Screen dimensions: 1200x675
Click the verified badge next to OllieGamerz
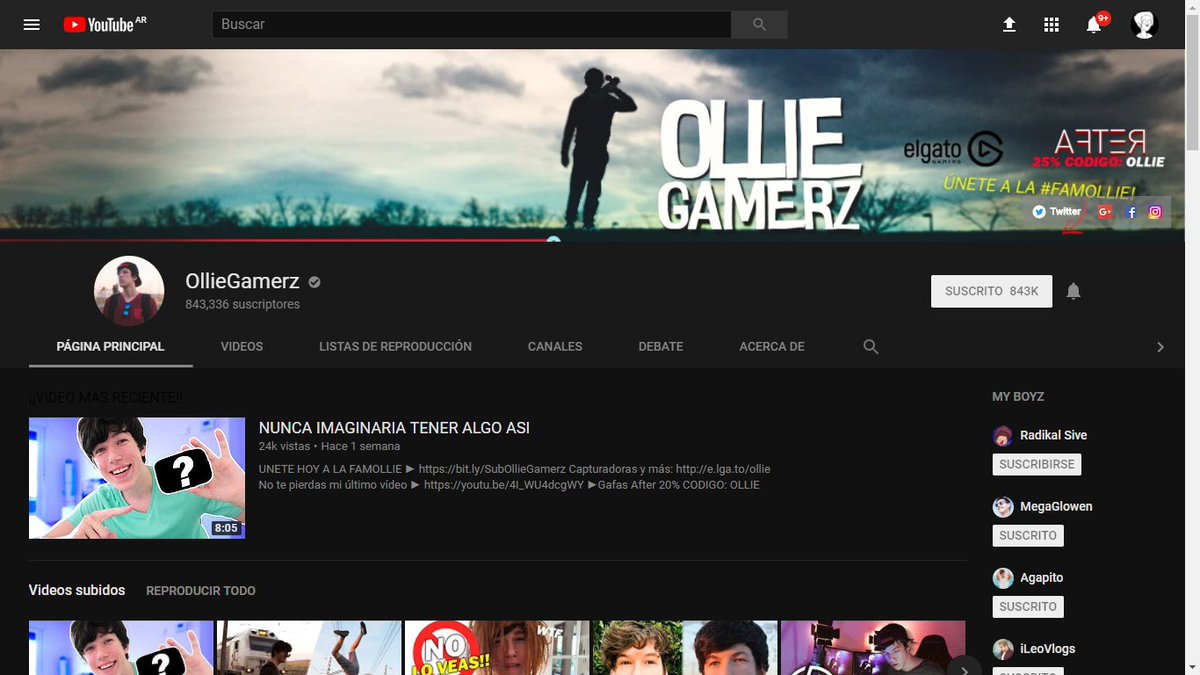[x=314, y=282]
